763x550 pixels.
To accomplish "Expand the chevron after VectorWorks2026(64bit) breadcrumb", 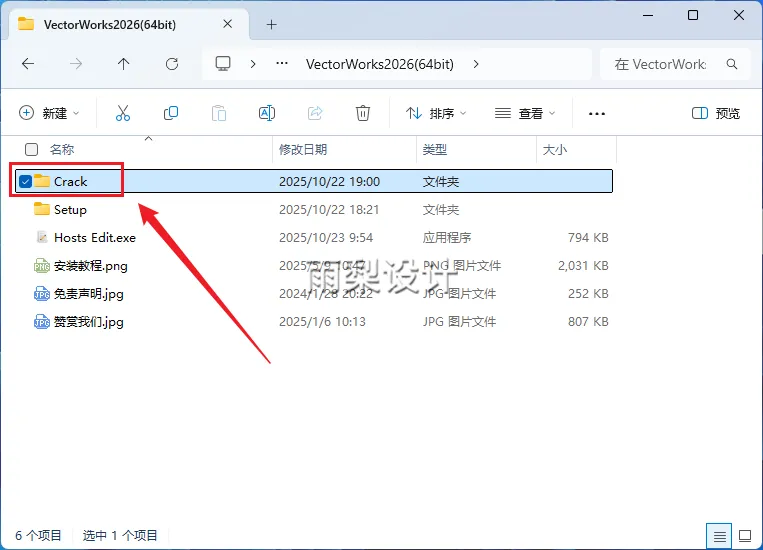I will (x=476, y=64).
